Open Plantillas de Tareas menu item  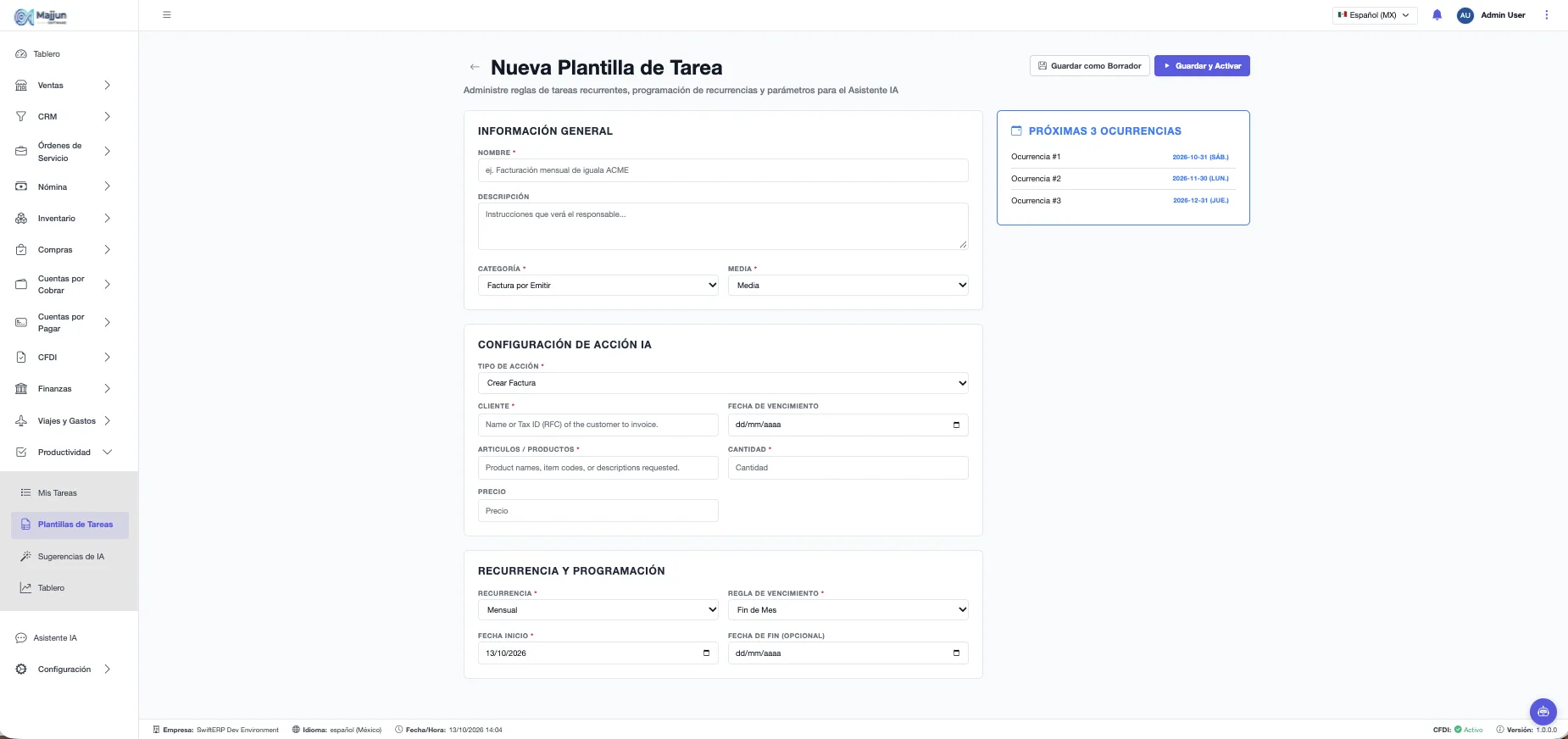(x=70, y=525)
